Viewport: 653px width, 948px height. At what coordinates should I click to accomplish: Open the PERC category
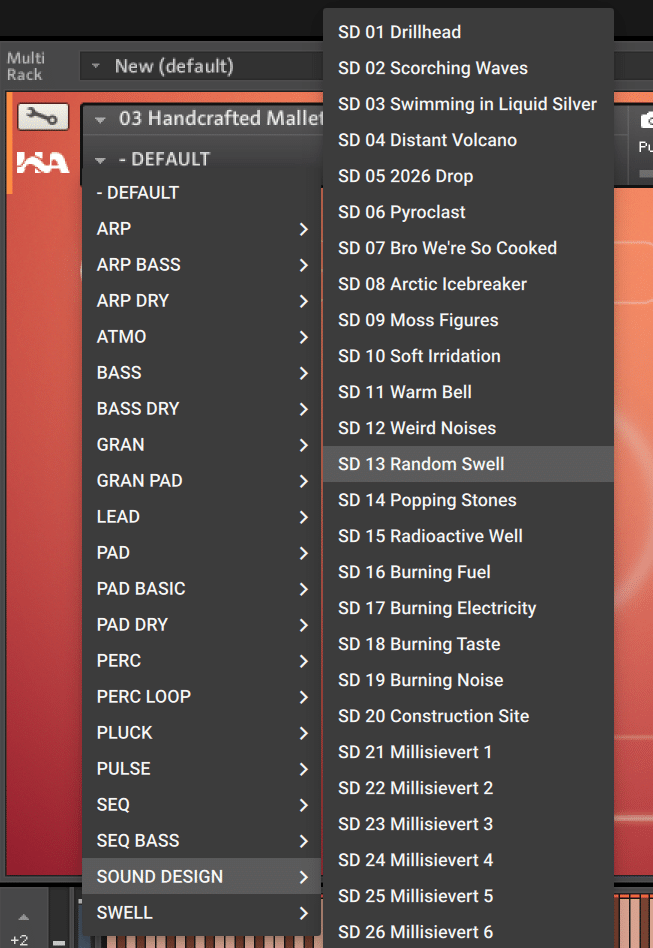click(201, 661)
